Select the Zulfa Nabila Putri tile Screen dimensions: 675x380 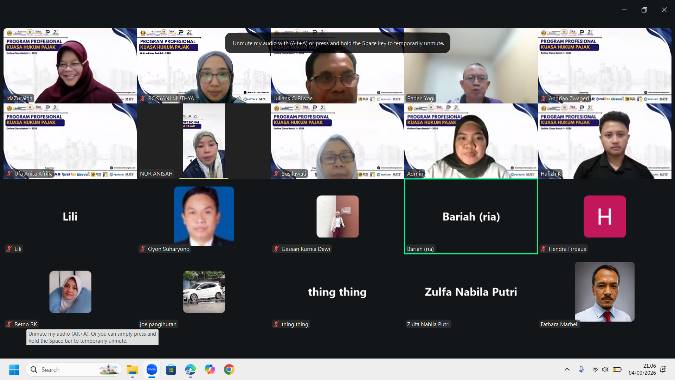tap(471, 292)
